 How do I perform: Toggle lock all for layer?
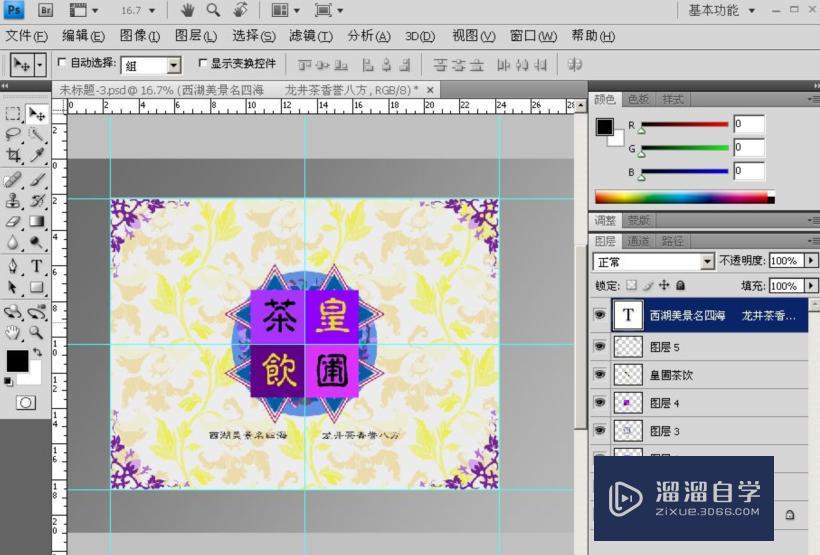pyautogui.click(x=680, y=285)
